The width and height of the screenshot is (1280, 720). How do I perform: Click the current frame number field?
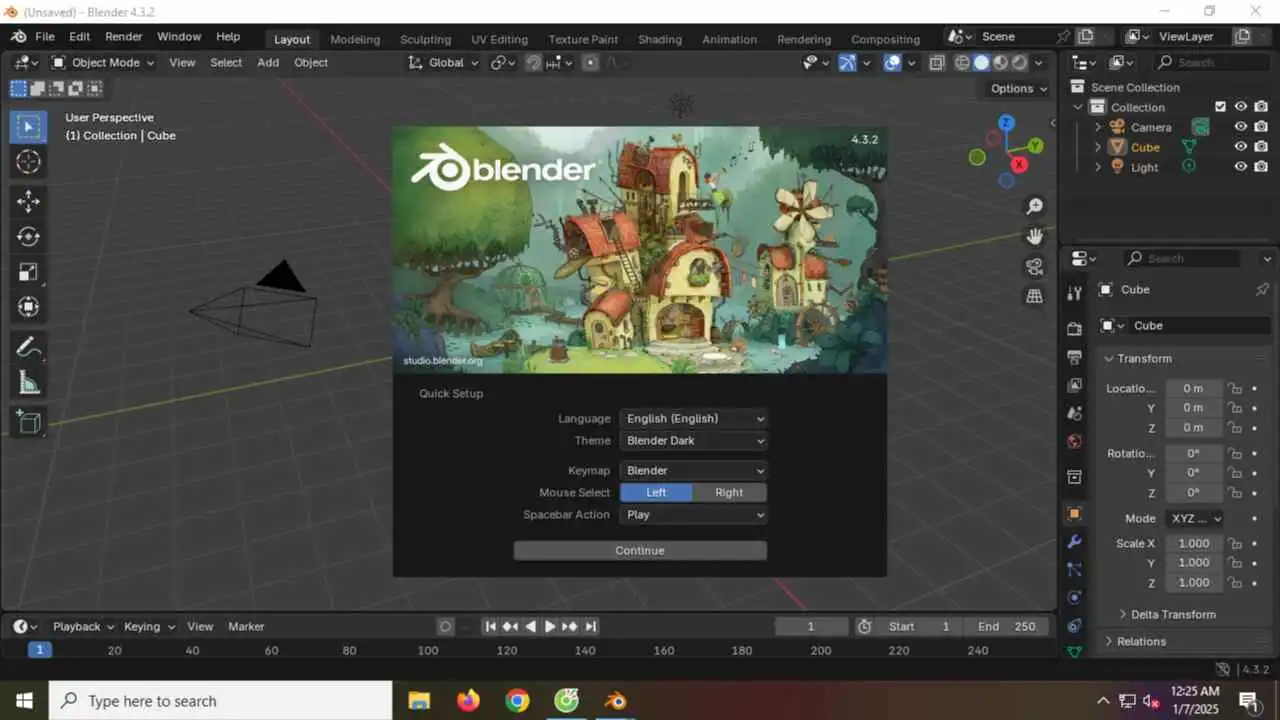[x=811, y=626]
